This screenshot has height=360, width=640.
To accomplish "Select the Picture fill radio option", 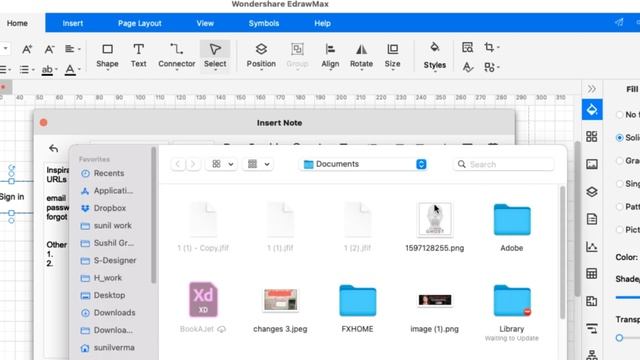I will click(x=620, y=229).
